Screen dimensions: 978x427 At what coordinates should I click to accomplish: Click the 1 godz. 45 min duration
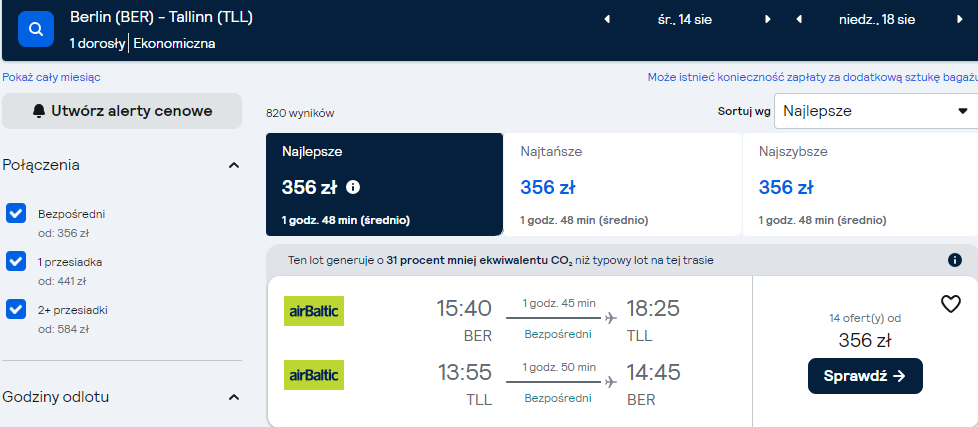(x=559, y=303)
